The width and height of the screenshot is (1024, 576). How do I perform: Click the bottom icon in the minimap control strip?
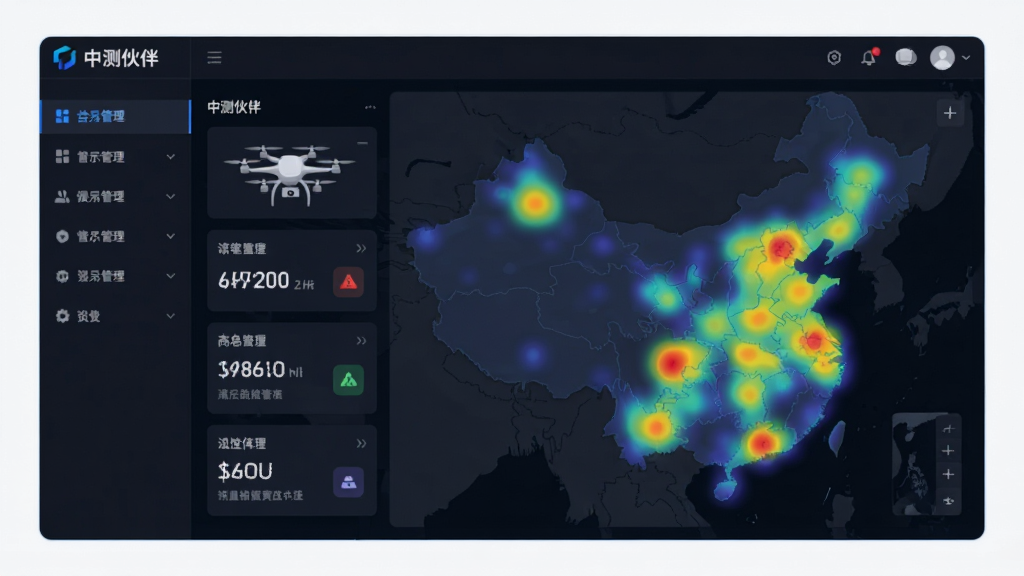tap(948, 501)
